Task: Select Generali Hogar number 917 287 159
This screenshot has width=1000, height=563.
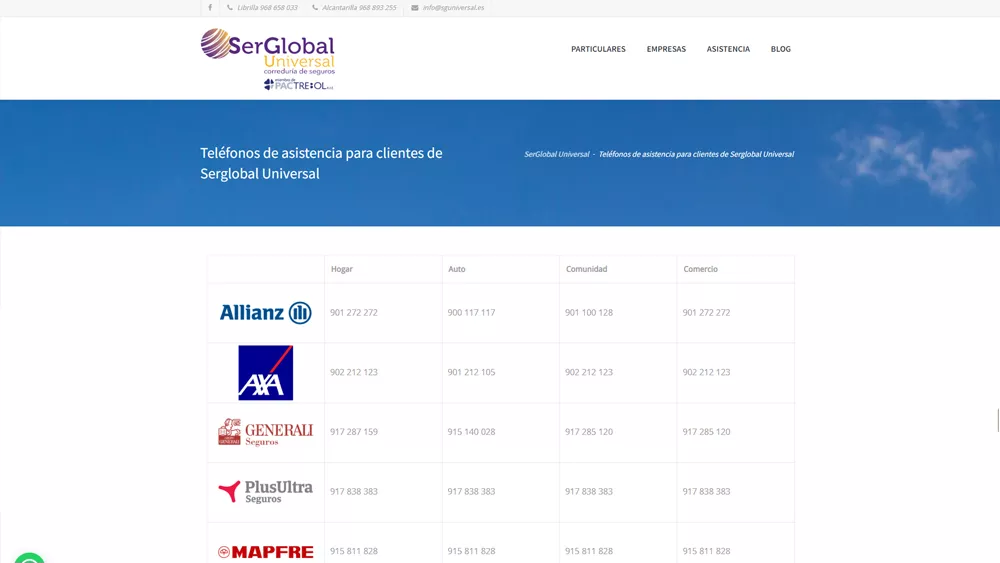Action: tap(354, 432)
